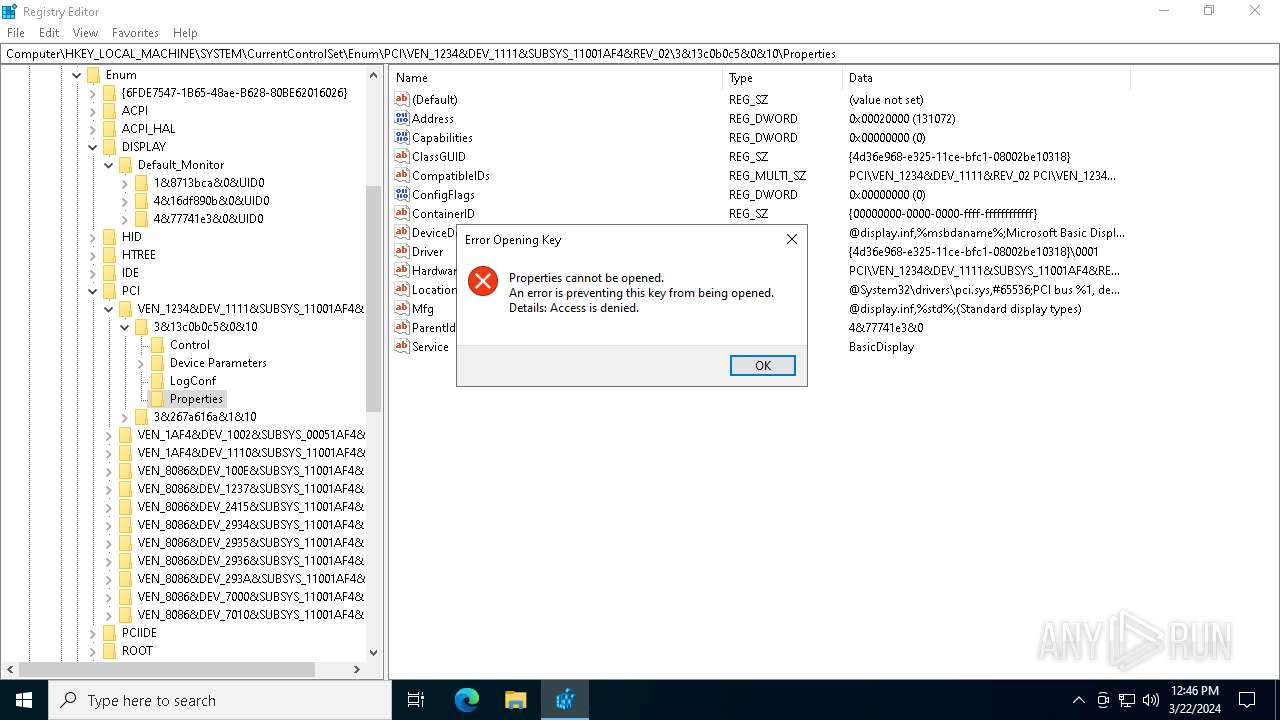Image resolution: width=1280 pixels, height=720 pixels.
Task: Open the Edit menu
Action: [49, 33]
